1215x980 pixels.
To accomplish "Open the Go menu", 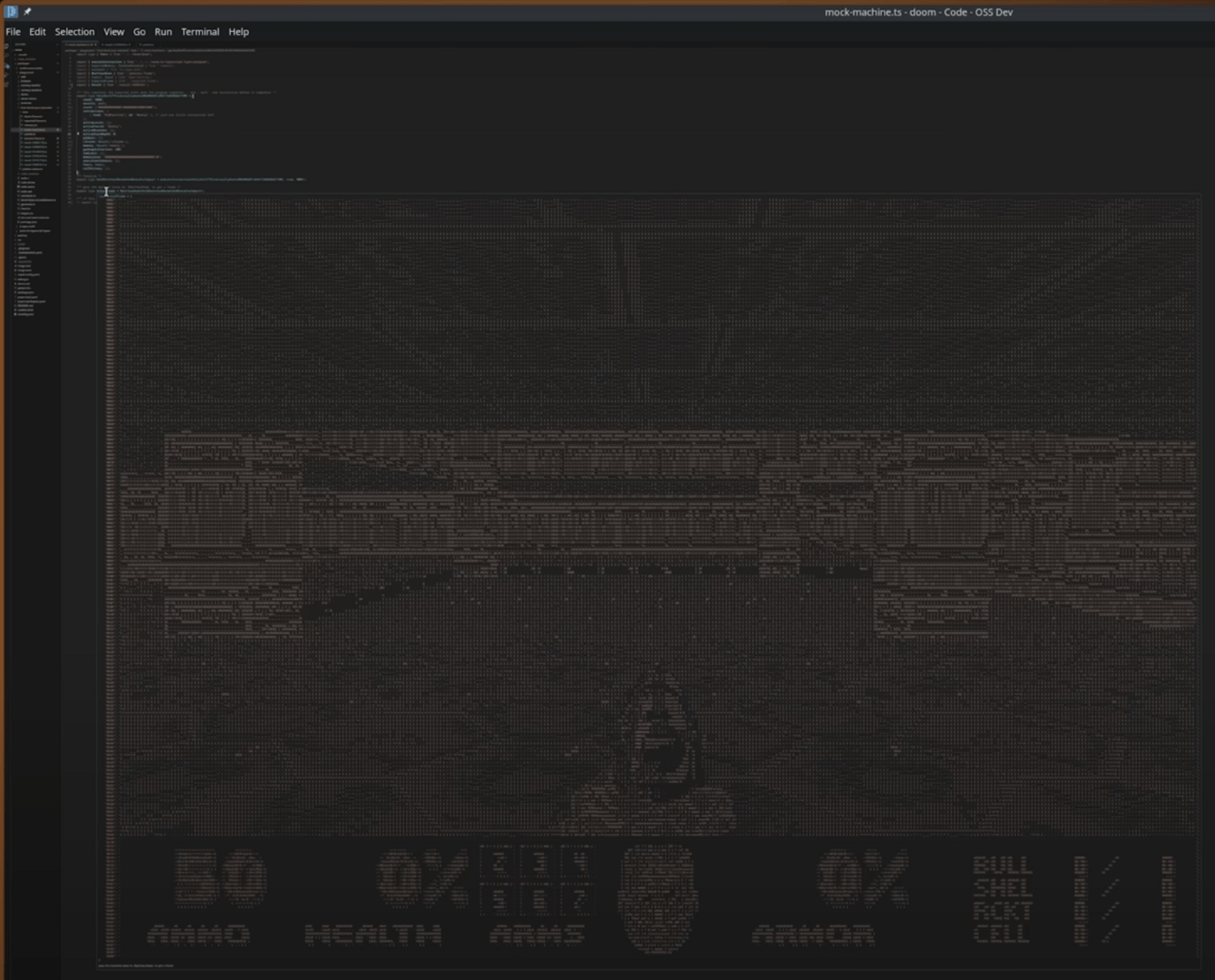I will coord(139,32).
